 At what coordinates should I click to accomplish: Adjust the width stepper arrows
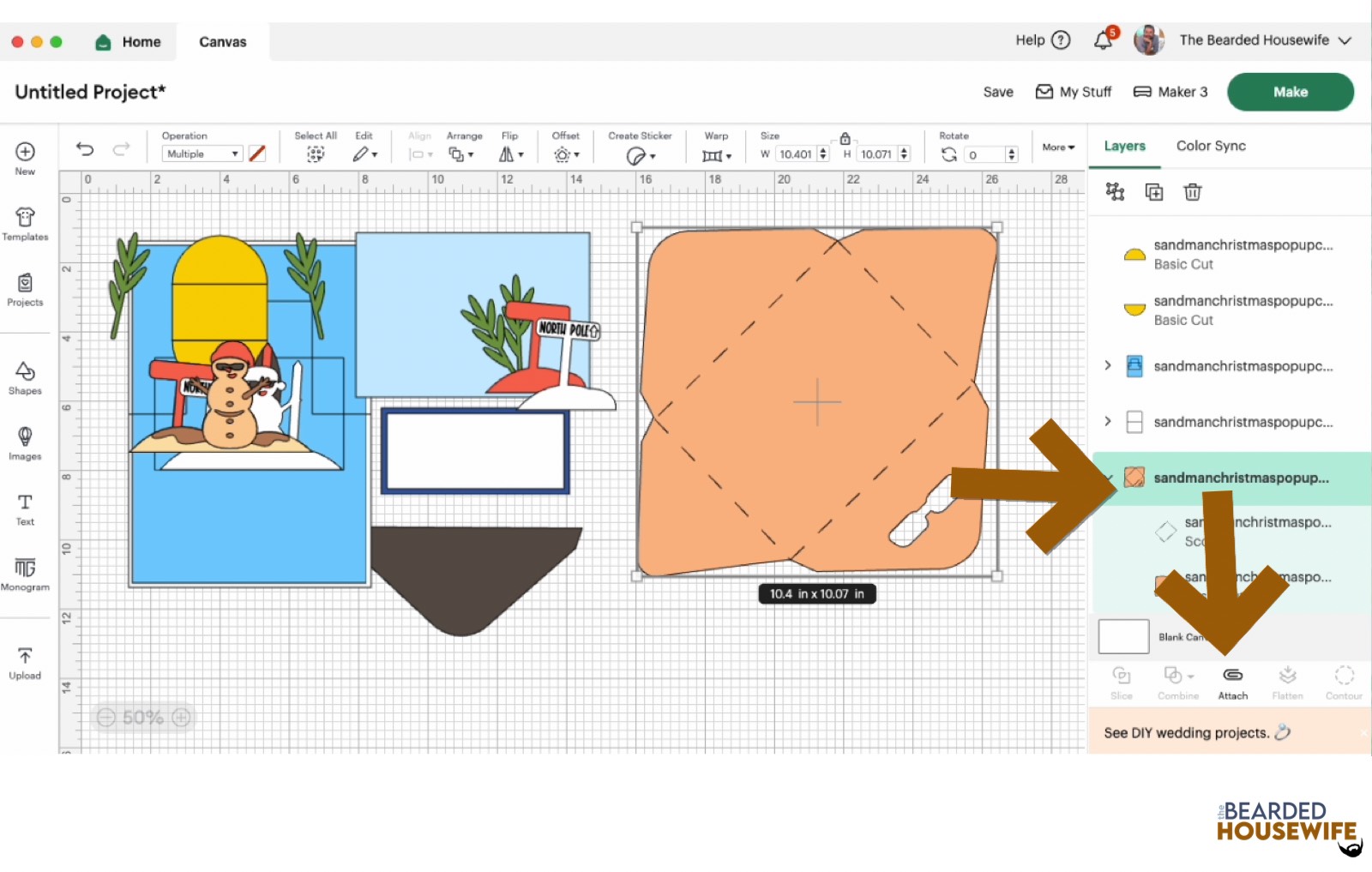click(x=823, y=154)
